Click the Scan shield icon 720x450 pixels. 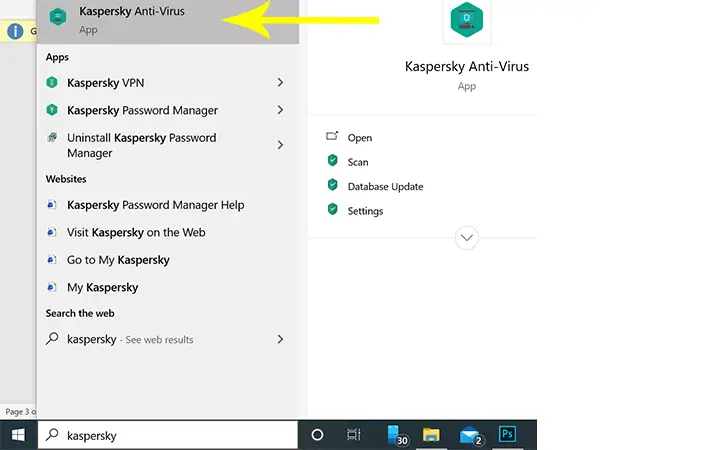pos(332,160)
